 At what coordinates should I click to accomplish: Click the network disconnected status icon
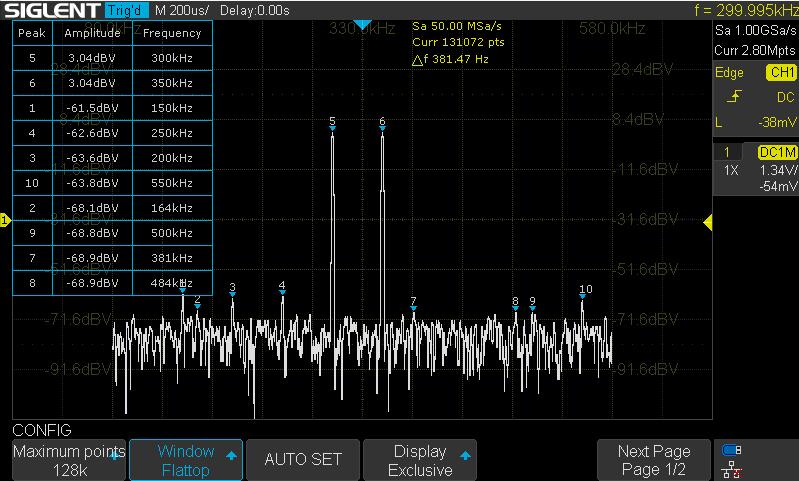732,467
